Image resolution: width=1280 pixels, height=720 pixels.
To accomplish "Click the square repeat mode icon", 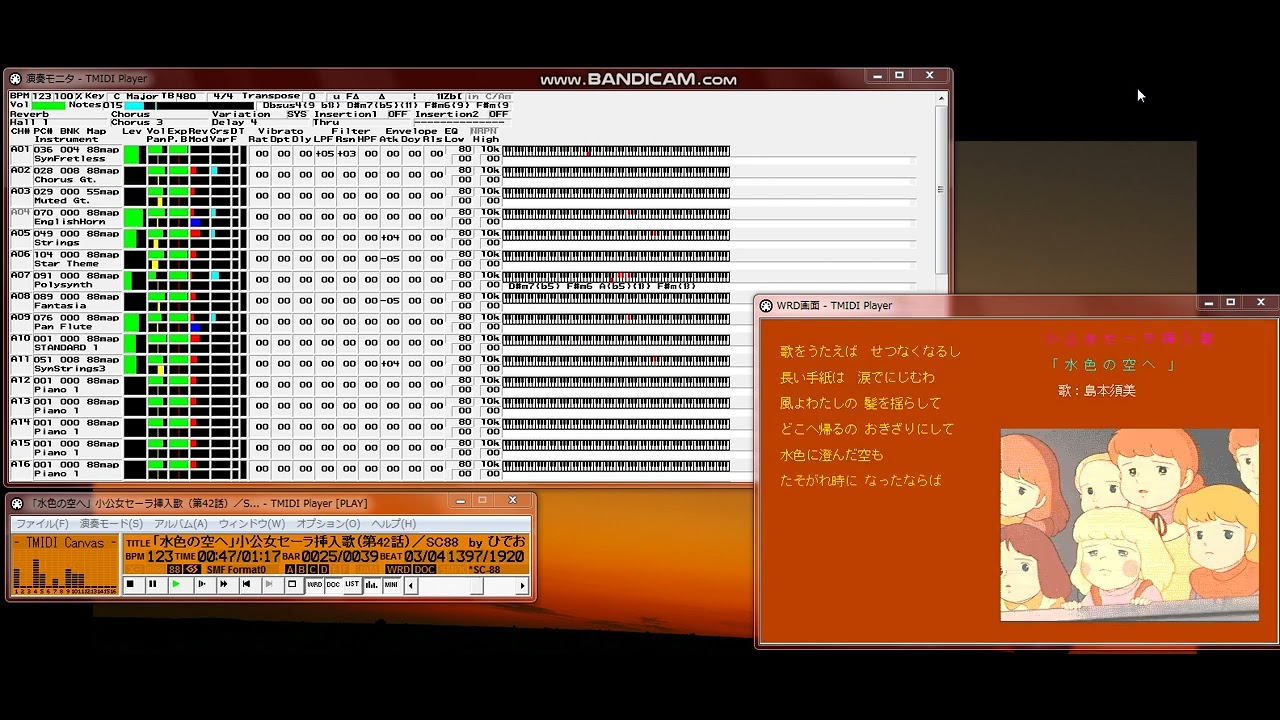I will pyautogui.click(x=292, y=584).
